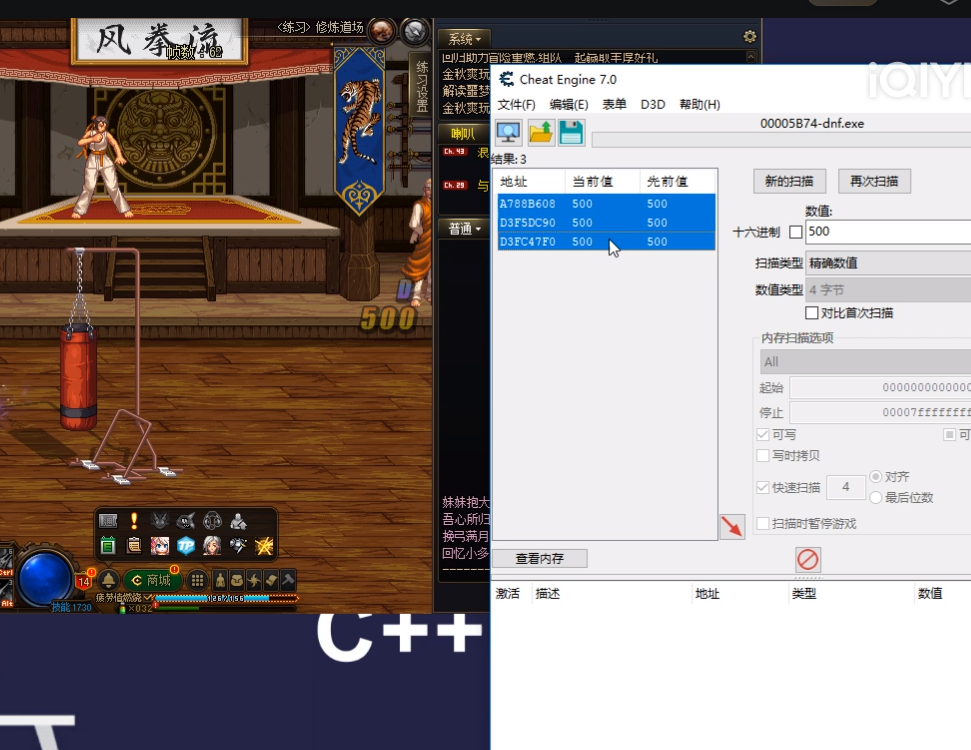Screen dimensions: 971x750
Task: Expand the 系统 dropdown in game chat
Action: 464,39
